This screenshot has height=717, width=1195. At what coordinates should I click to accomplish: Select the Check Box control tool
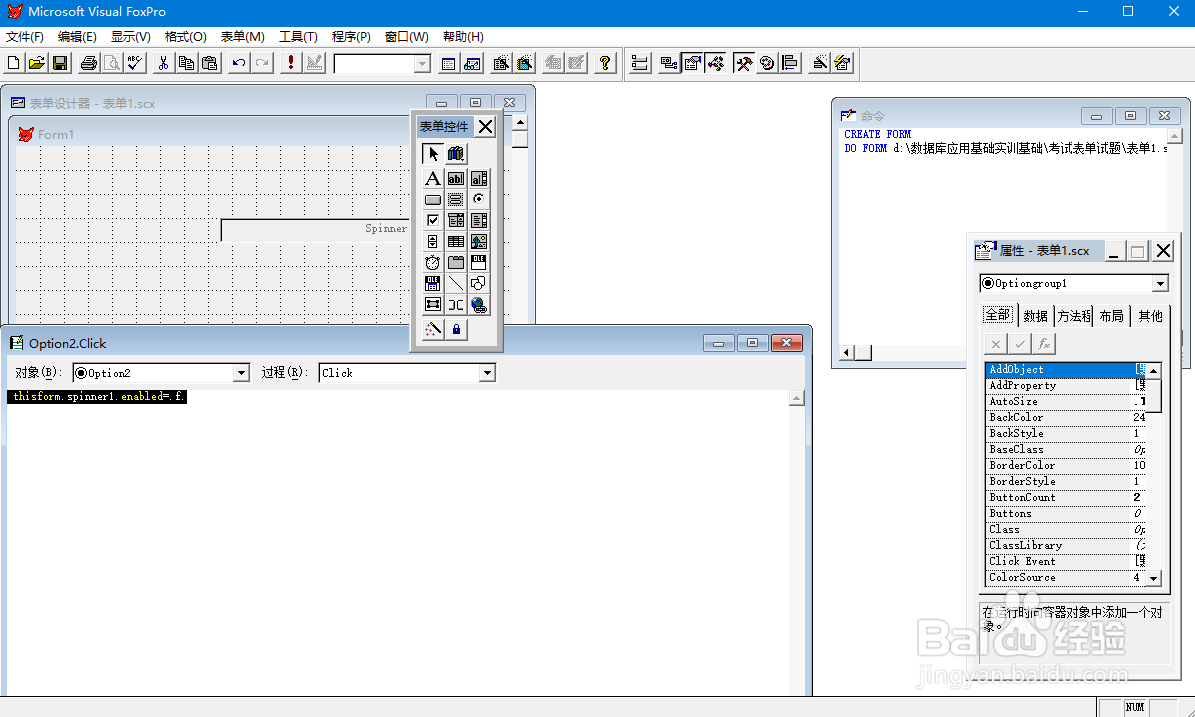coord(433,220)
